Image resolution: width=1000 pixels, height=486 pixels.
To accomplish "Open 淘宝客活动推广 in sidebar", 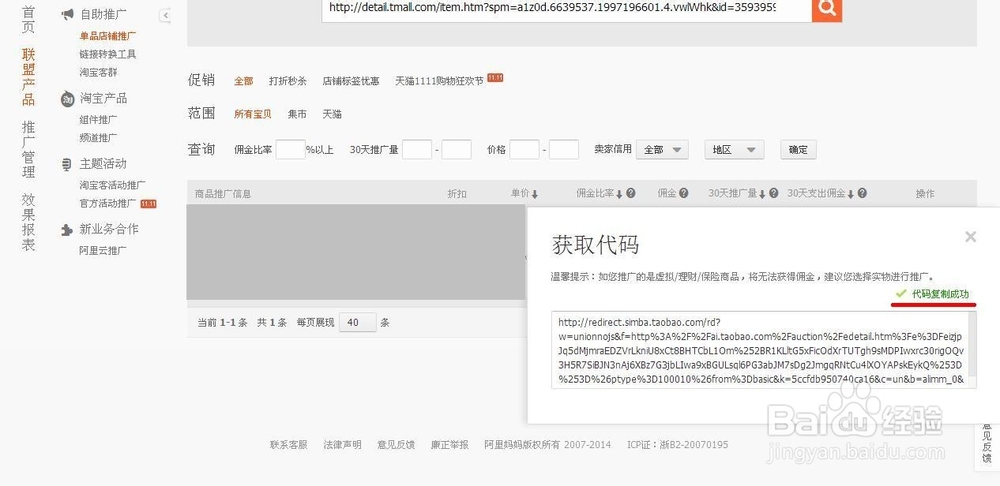I will tap(112, 185).
